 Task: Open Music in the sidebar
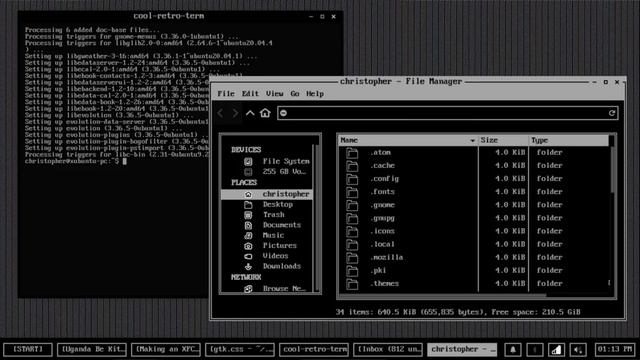point(267,235)
